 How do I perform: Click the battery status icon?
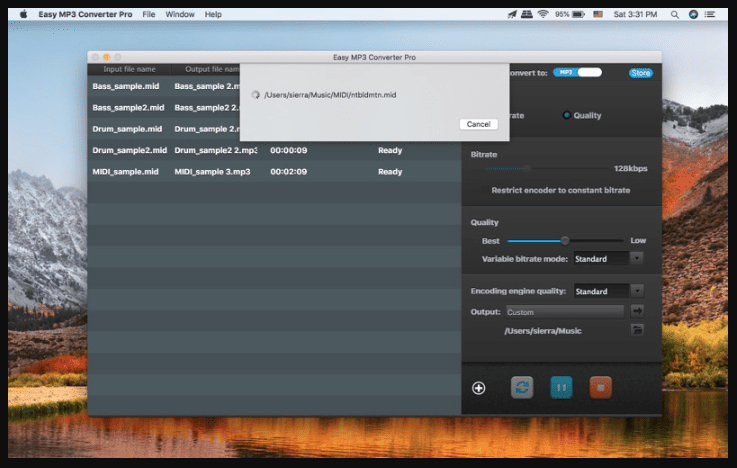[579, 15]
